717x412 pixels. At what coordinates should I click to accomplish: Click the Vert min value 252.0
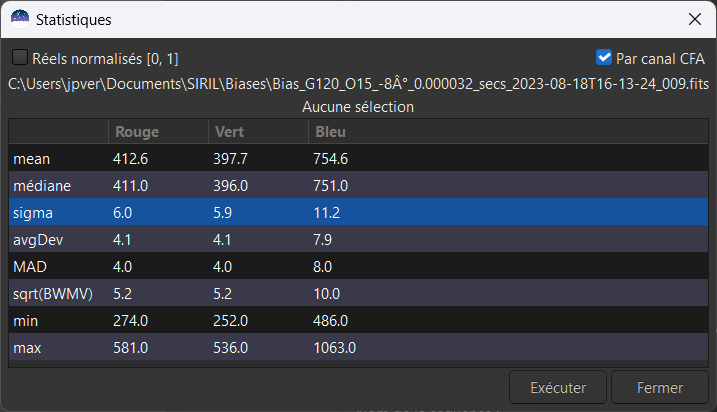click(230, 321)
